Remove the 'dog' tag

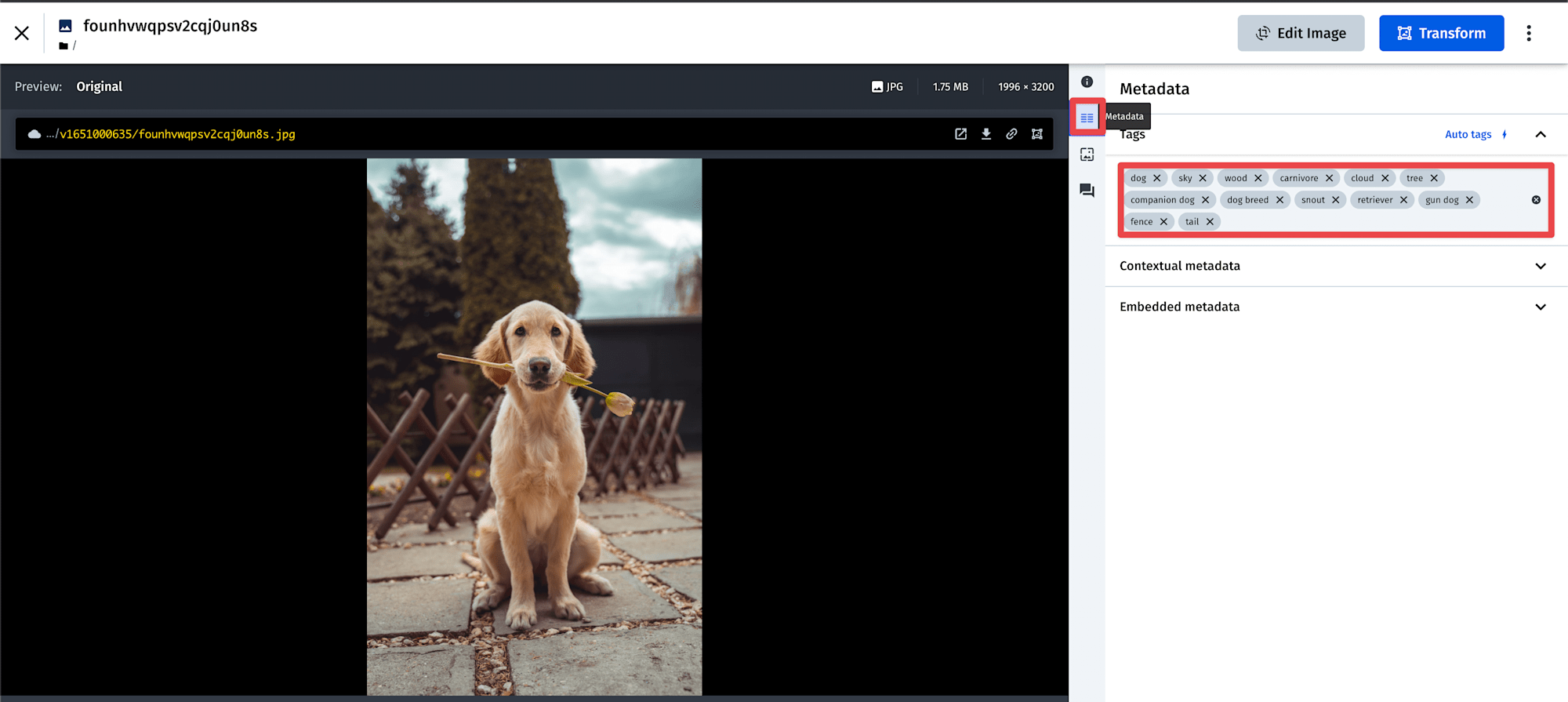point(1156,178)
